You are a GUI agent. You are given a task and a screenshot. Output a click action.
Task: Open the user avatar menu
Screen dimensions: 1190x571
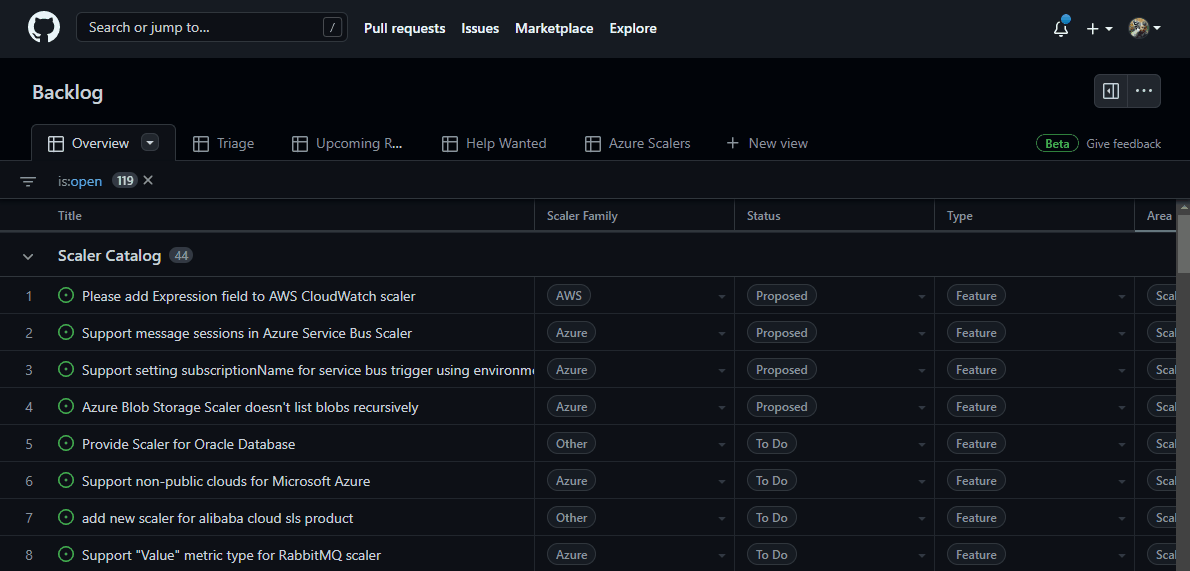[x=1144, y=28]
